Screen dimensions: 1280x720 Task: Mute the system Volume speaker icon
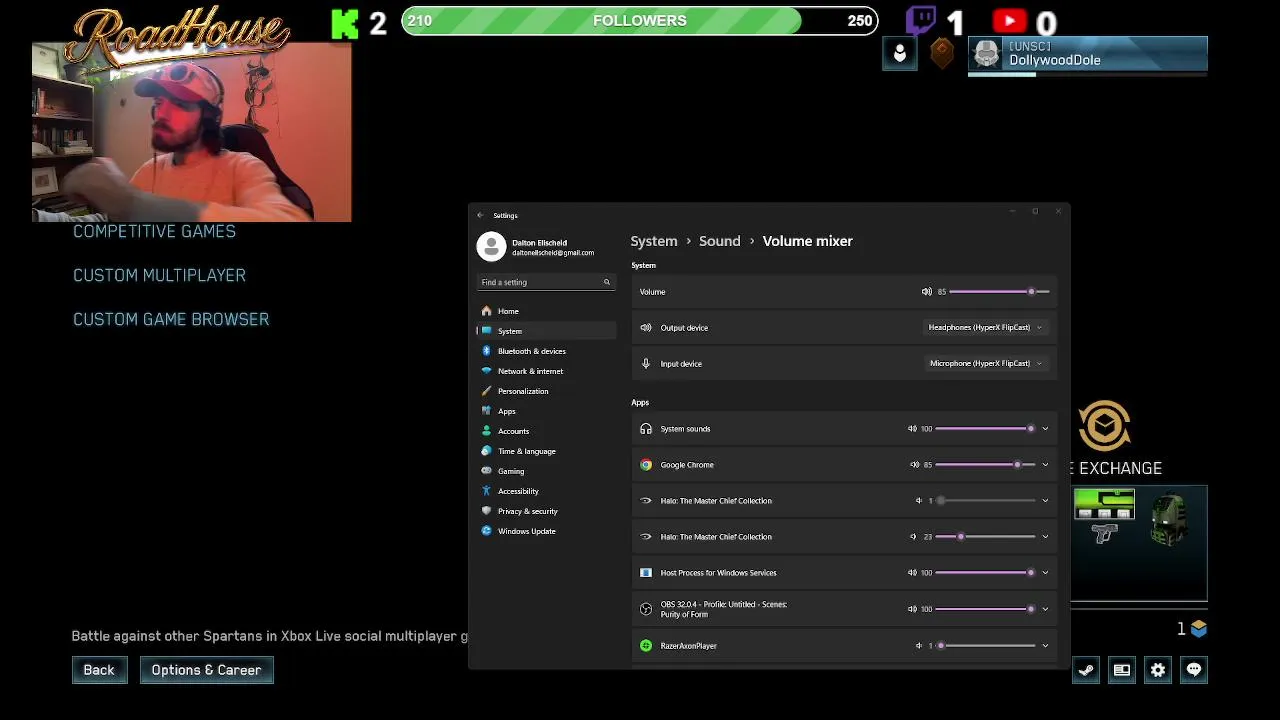[x=927, y=292]
